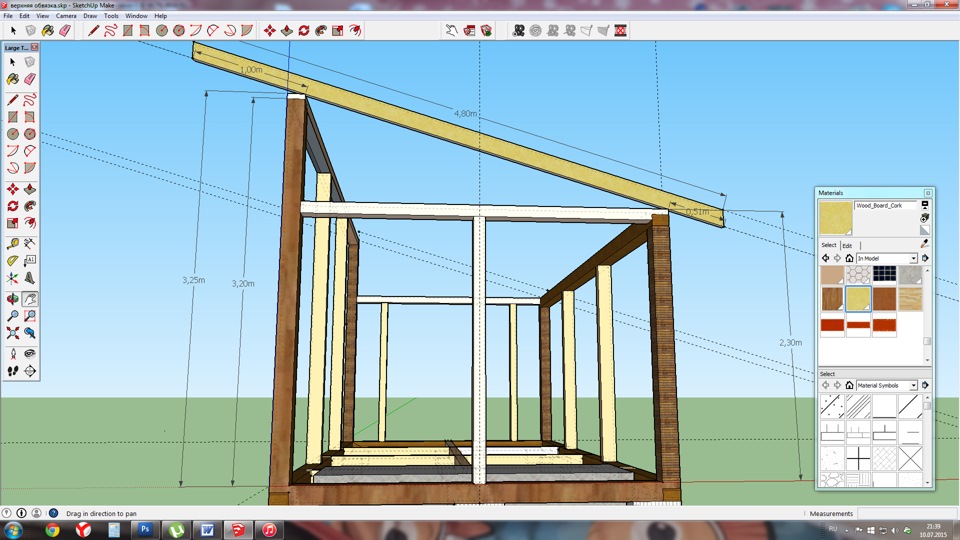This screenshot has height=540, width=960.
Task: Use the eyedropper Sample Paint icon
Action: 925,243
